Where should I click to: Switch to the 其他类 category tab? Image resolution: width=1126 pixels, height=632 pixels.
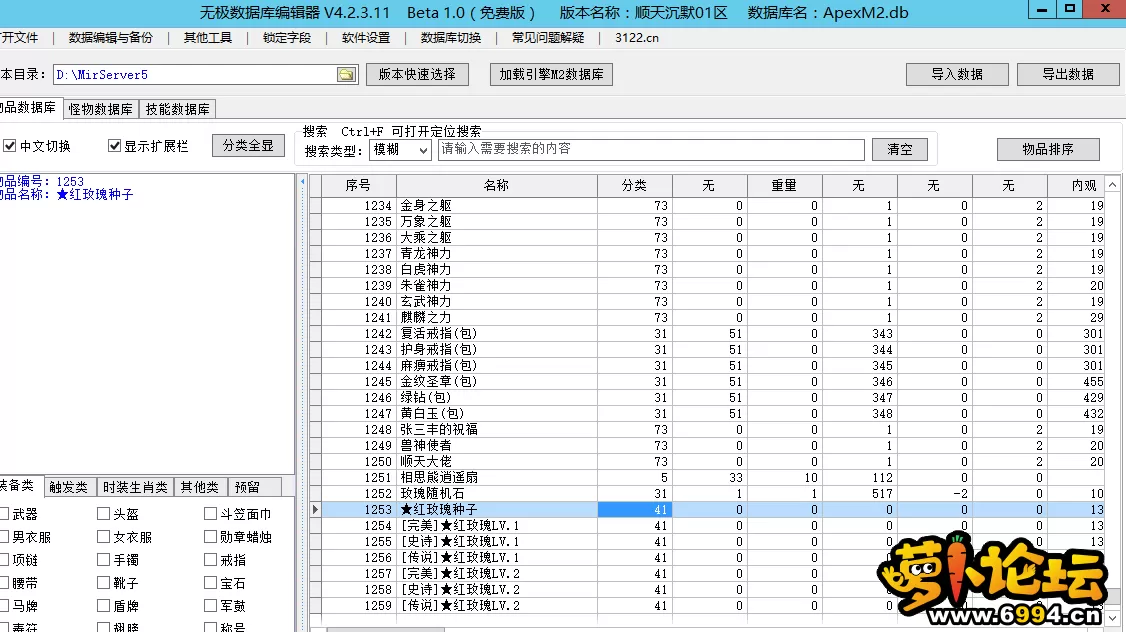(x=200, y=487)
